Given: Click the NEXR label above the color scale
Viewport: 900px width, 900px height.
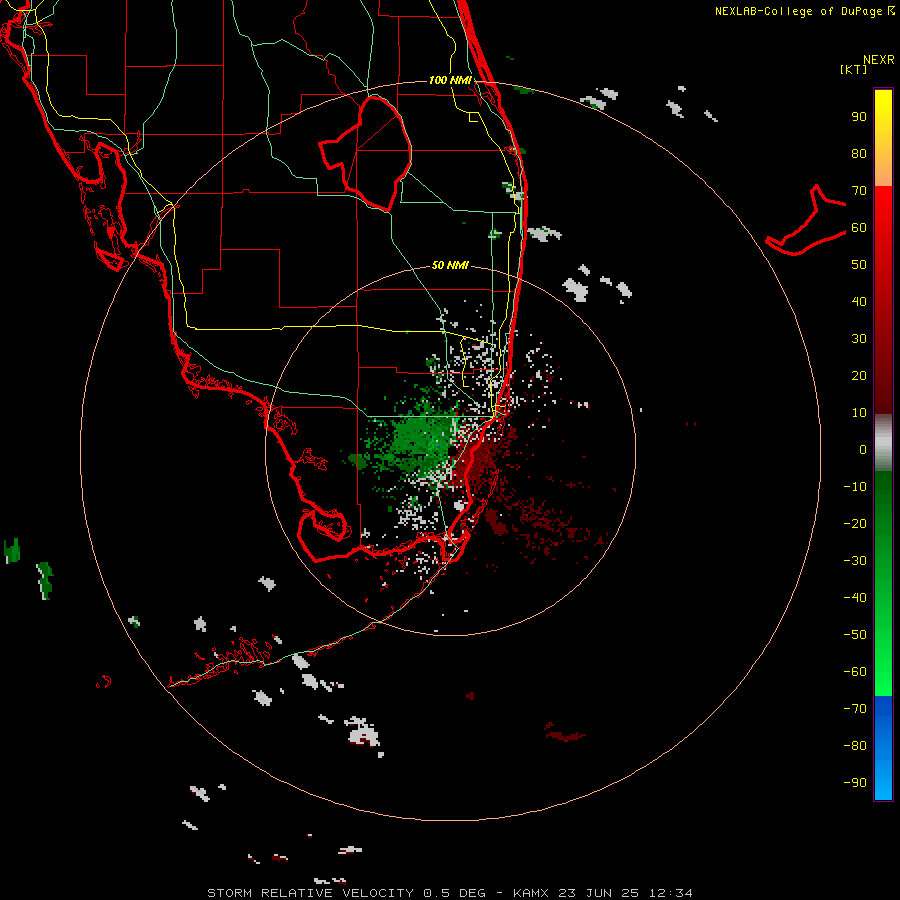Looking at the screenshot, I should (x=879, y=60).
